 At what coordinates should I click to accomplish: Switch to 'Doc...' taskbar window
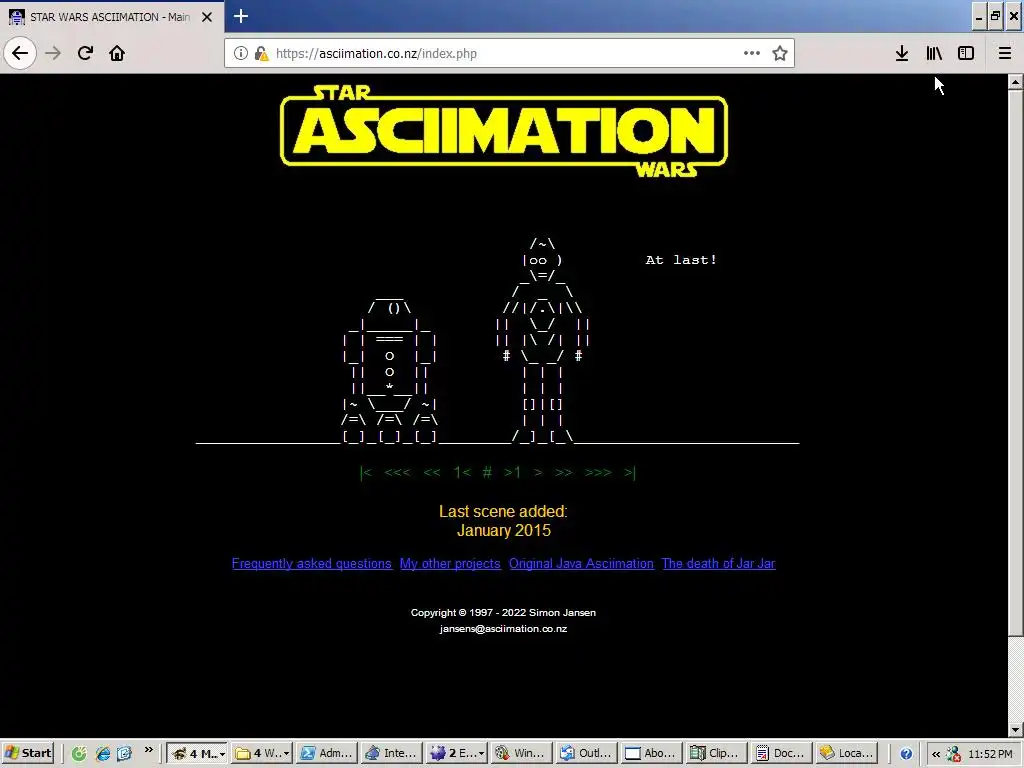[x=782, y=753]
